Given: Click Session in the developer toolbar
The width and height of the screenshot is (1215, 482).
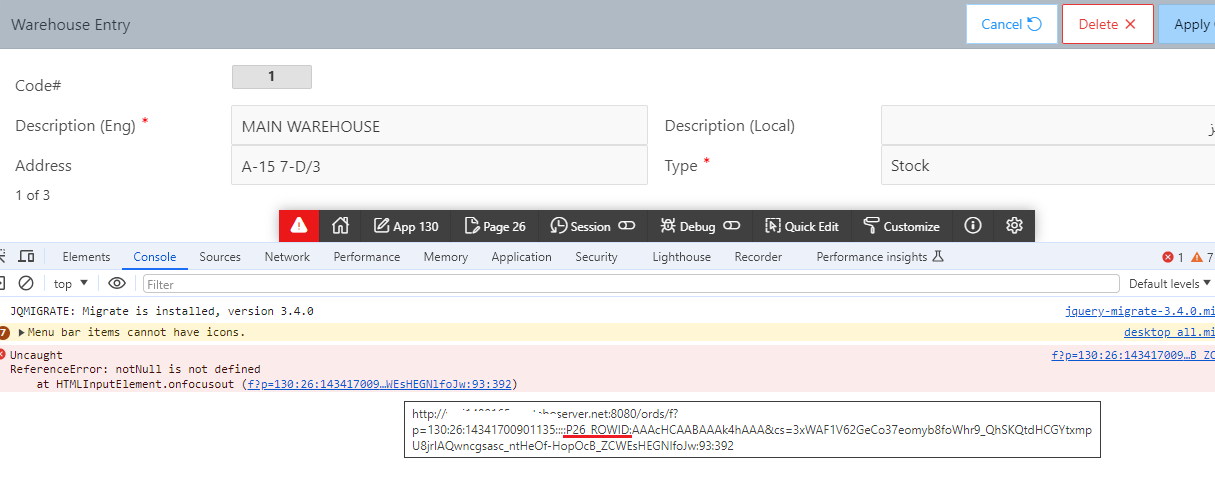Looking at the screenshot, I should tap(593, 226).
